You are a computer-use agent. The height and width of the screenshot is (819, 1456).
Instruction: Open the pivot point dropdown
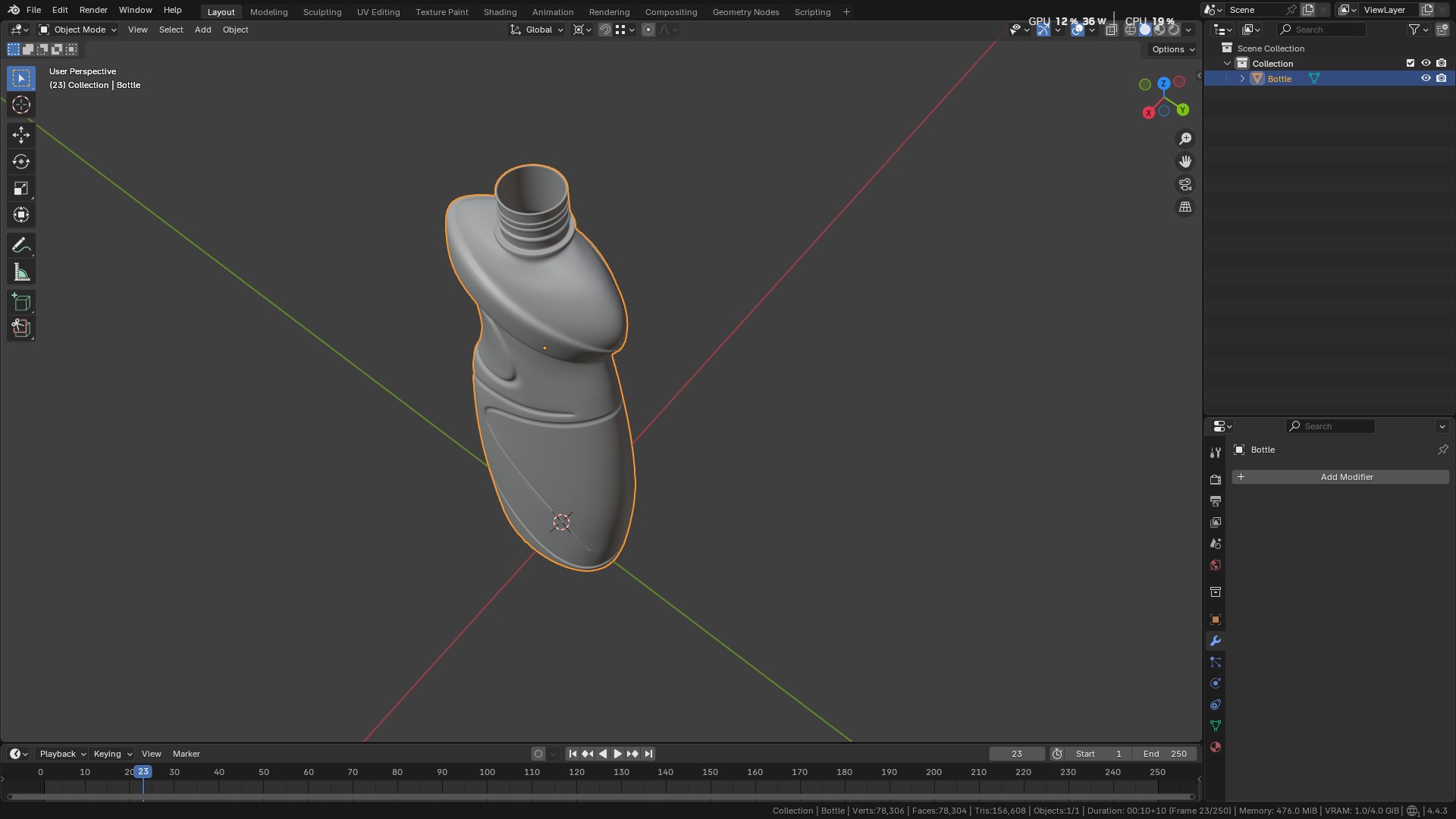point(582,30)
